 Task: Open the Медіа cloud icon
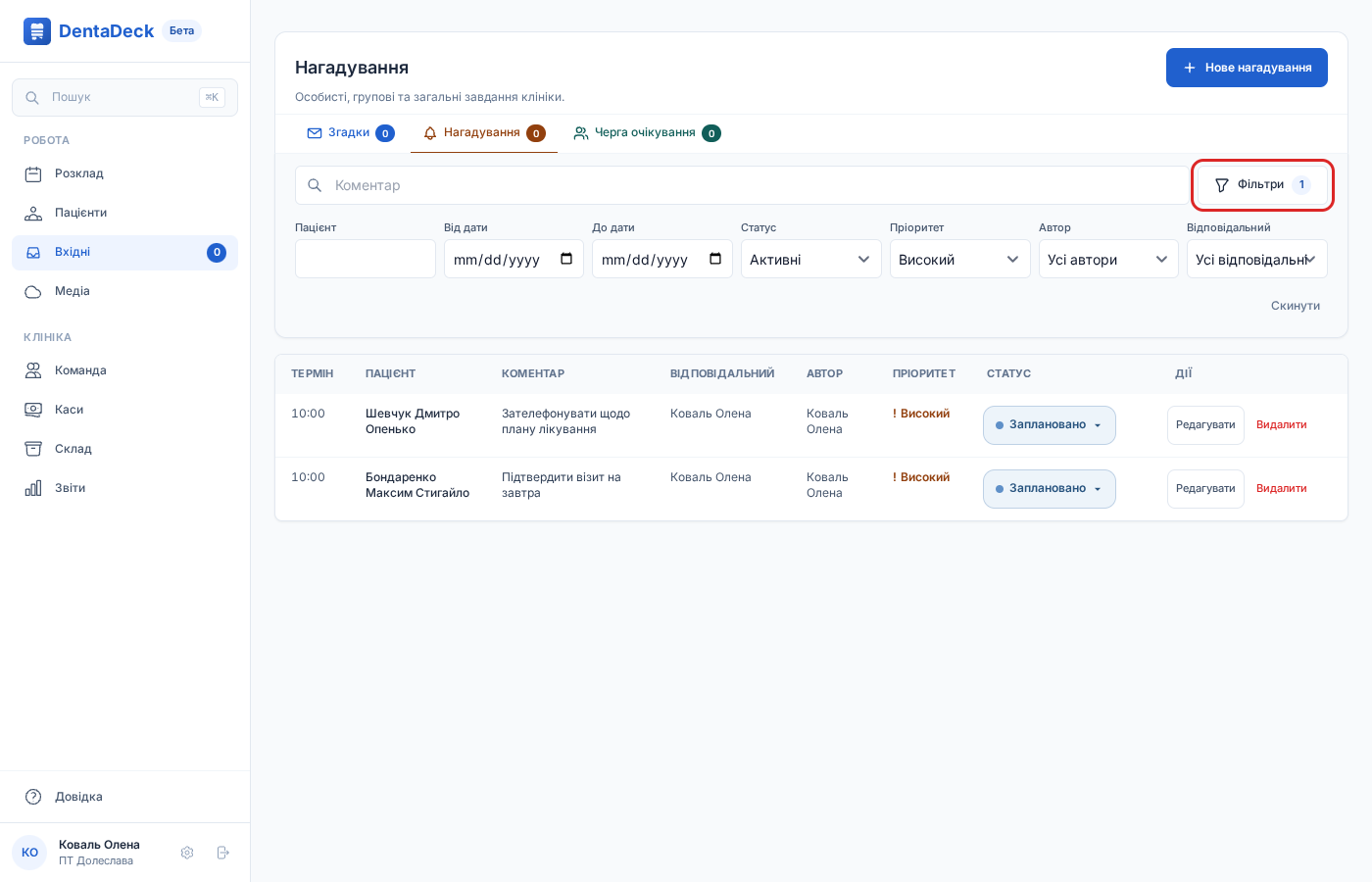pyautogui.click(x=33, y=292)
